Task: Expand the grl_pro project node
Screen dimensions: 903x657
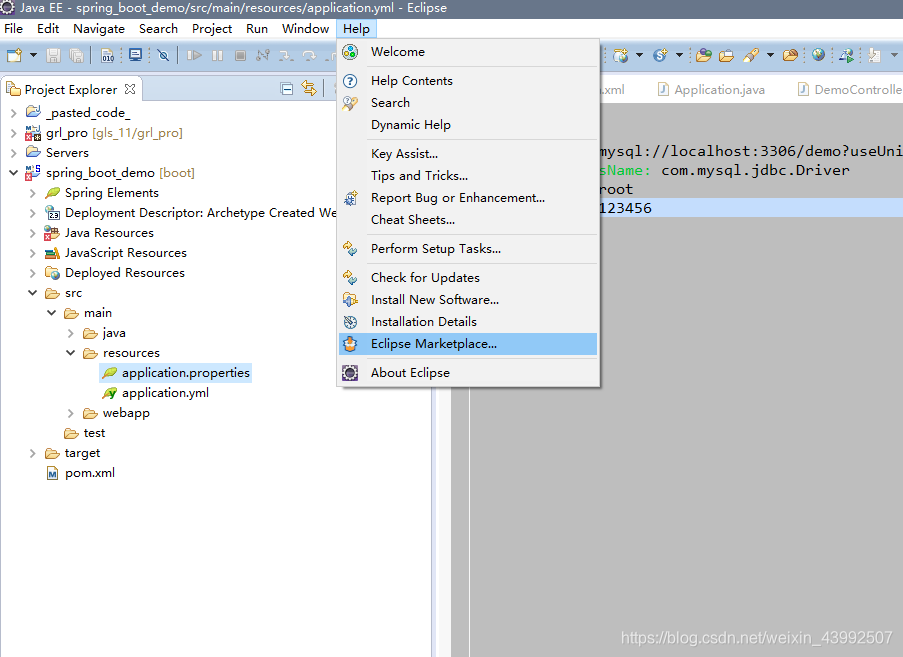Action: [14, 134]
